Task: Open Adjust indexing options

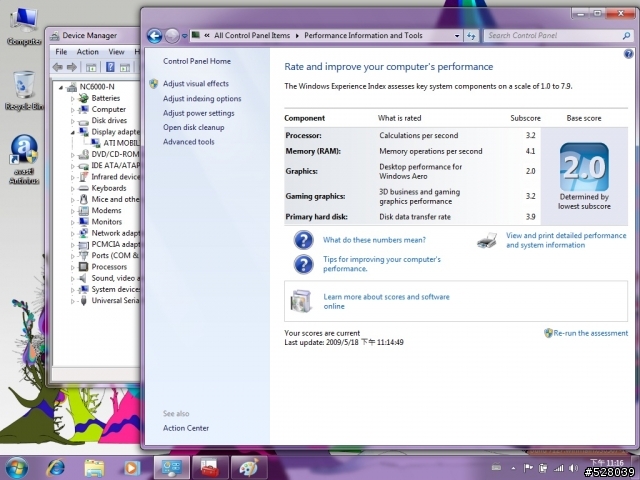Action: point(202,99)
